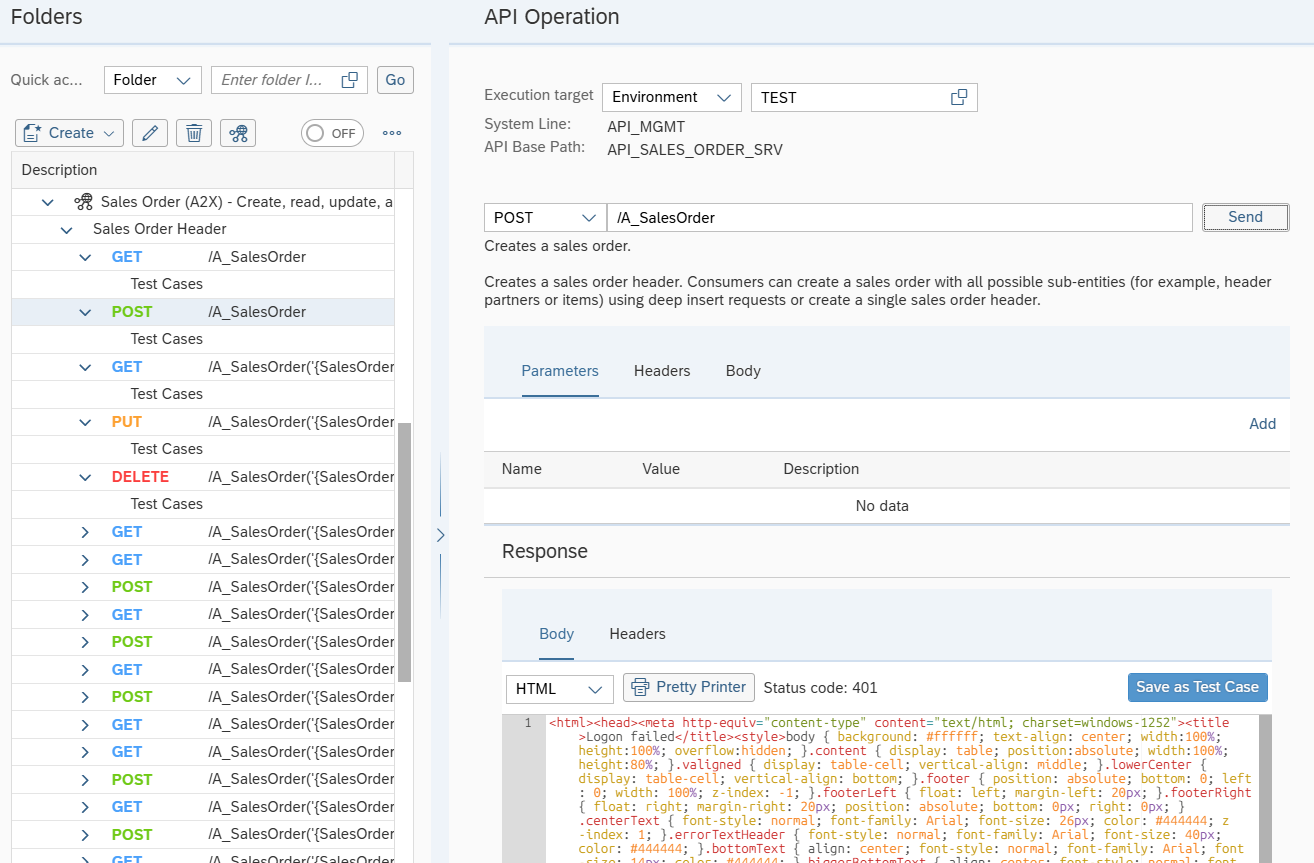The width and height of the screenshot is (1314, 863).
Task: Click value help icon in TEST field
Action: (x=958, y=97)
